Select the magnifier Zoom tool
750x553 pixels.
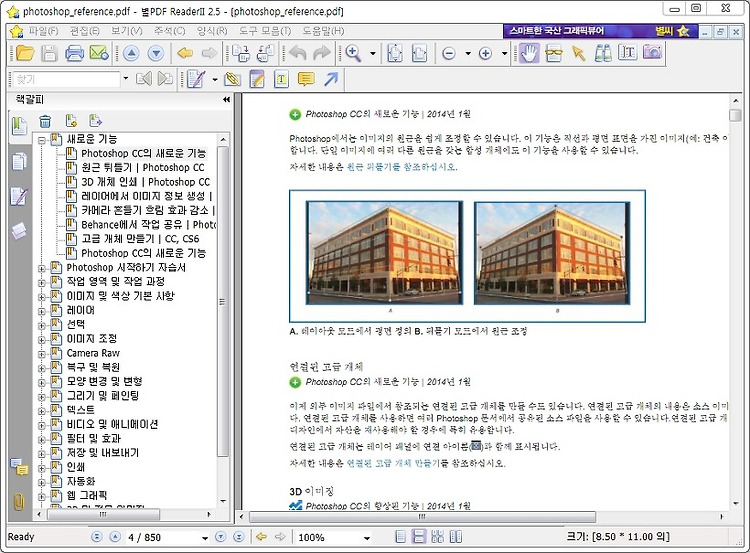pos(353,53)
